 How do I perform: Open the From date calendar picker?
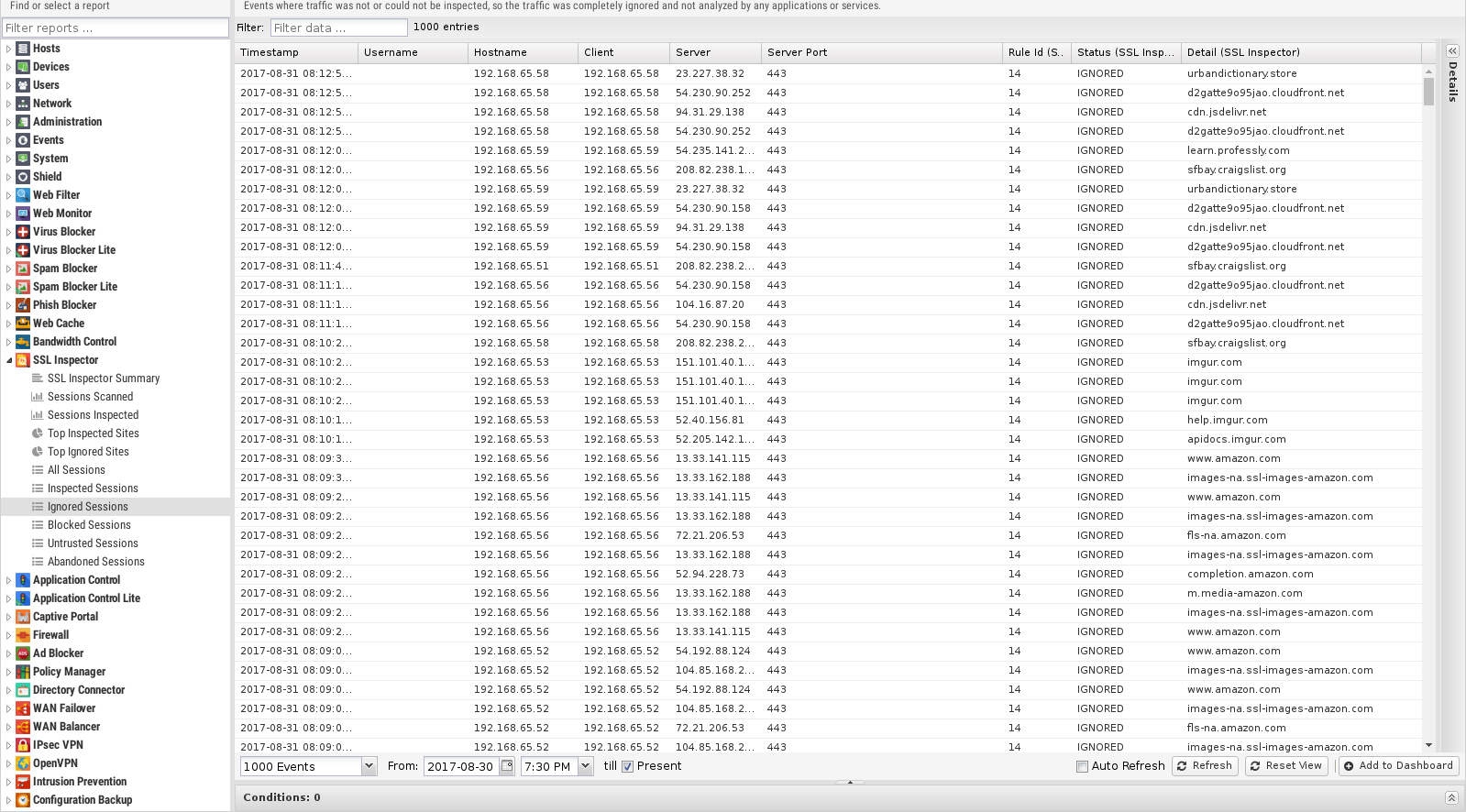pos(507,766)
